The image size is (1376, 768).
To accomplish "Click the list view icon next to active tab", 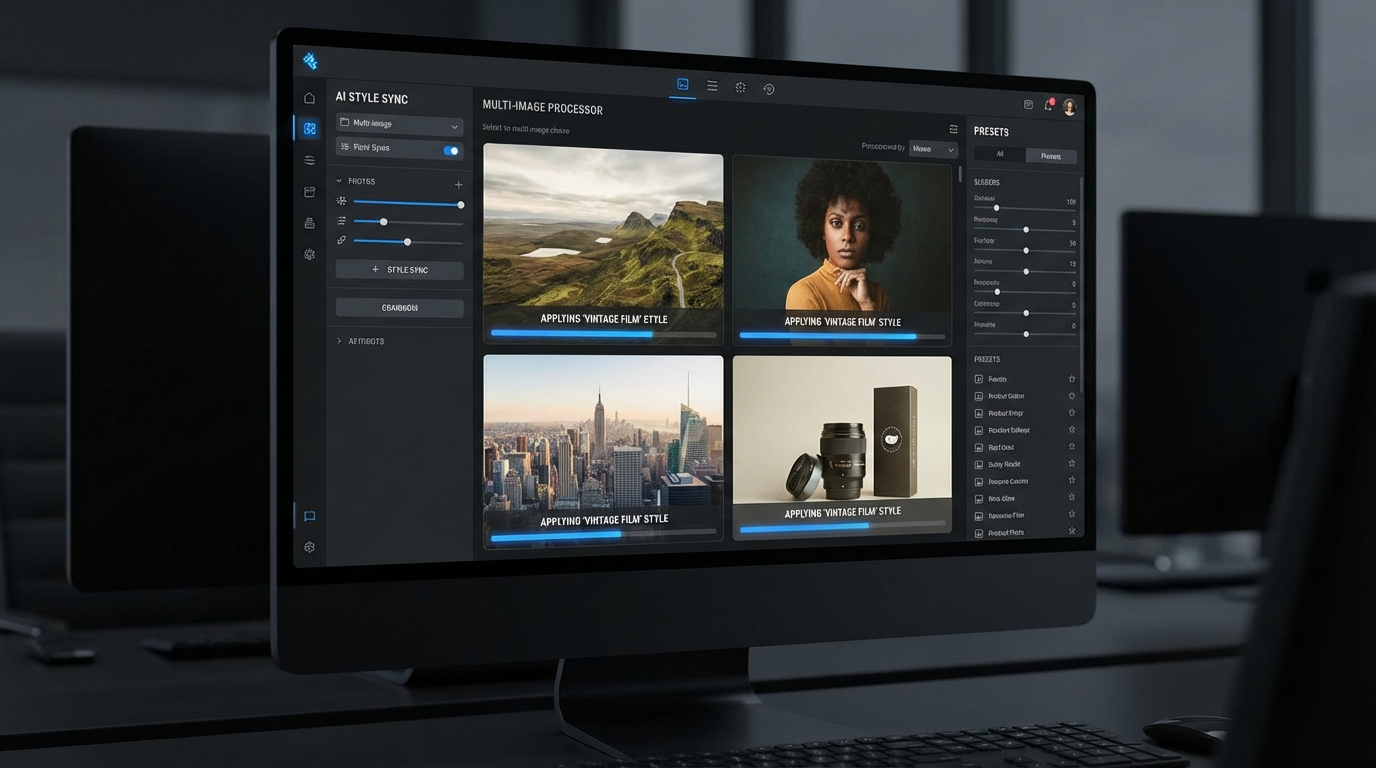I will pos(711,86).
